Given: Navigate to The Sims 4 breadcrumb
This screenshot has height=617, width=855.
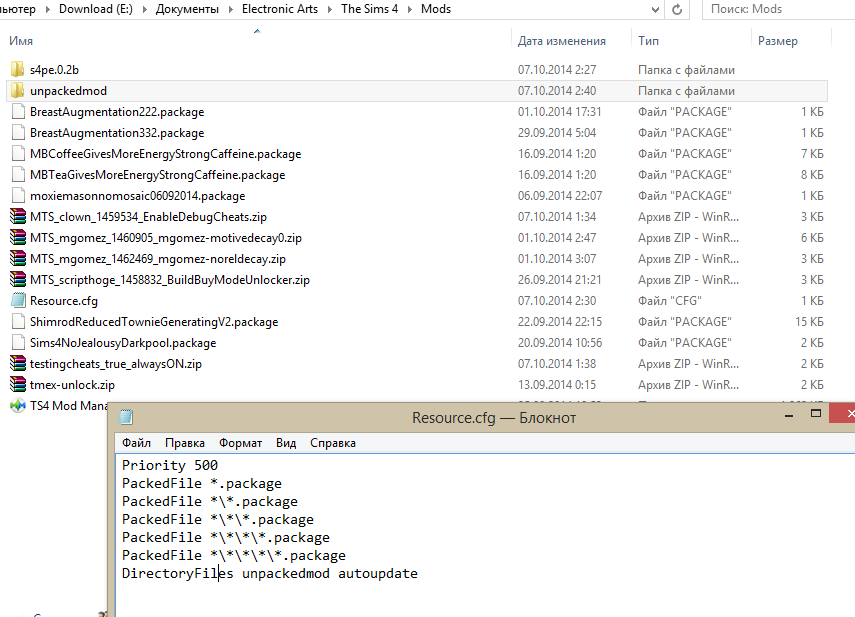Looking at the screenshot, I should pos(370,9).
